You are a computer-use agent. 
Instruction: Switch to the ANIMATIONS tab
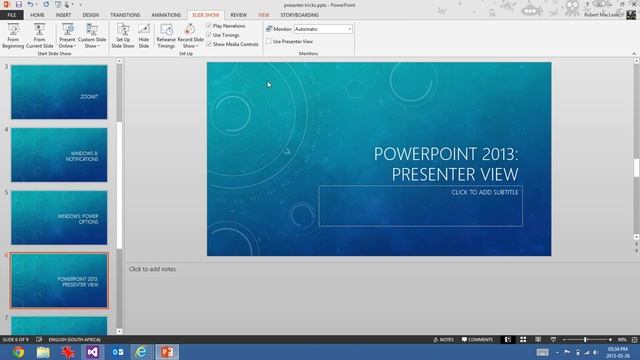point(166,15)
